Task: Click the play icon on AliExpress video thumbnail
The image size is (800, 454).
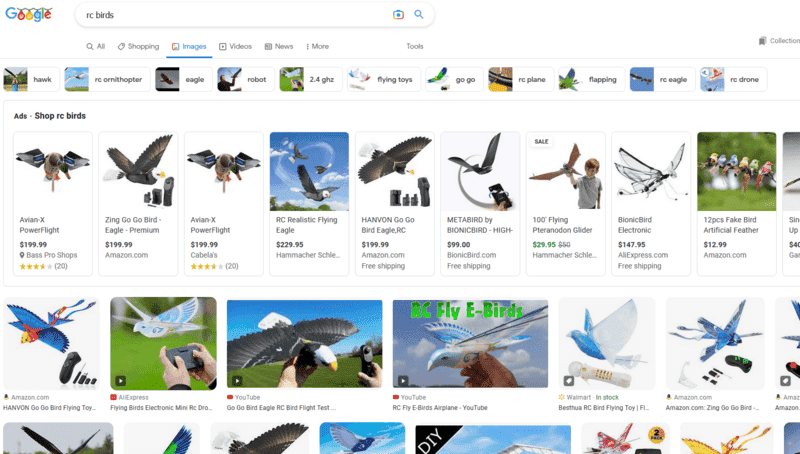Action: pos(120,381)
